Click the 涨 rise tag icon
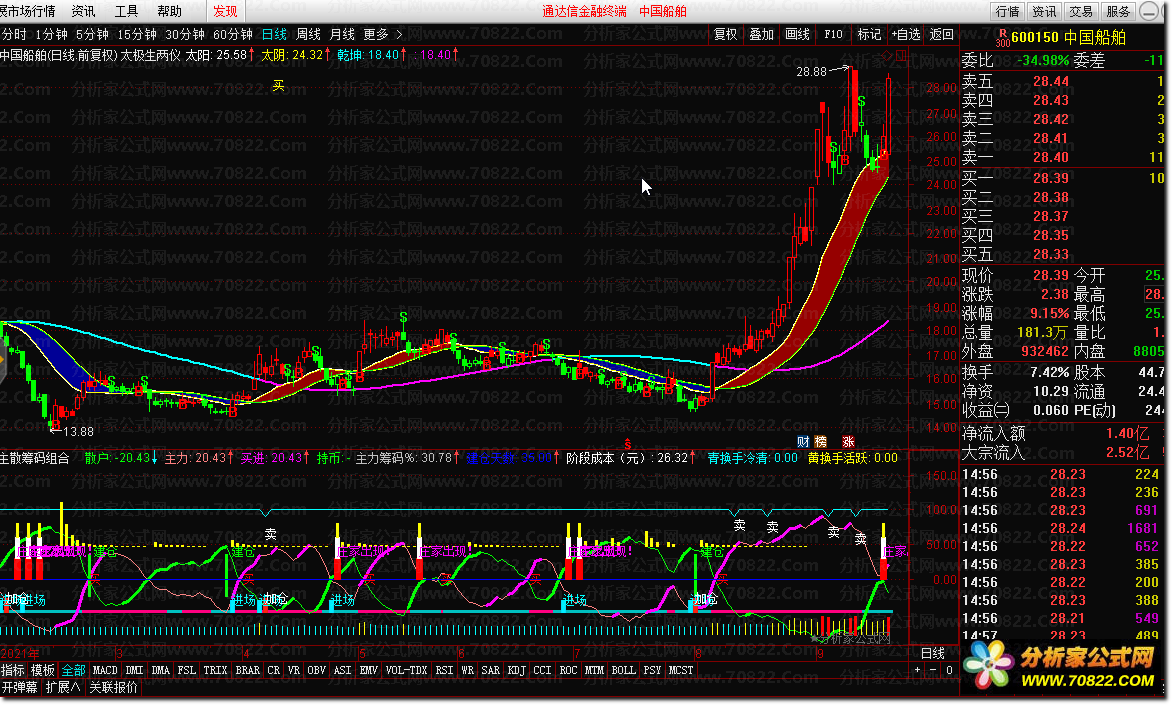 coord(848,442)
